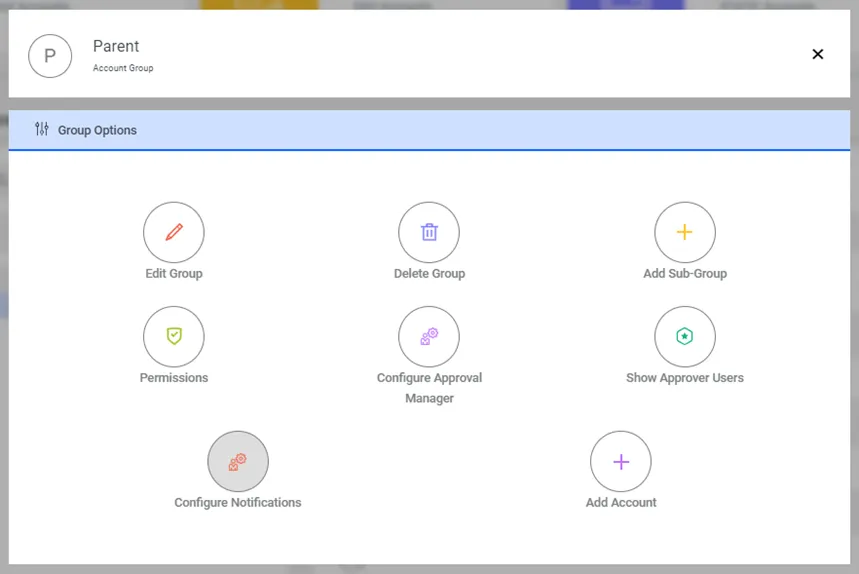
Task: Click the Group Options sliders icon
Action: tap(42, 129)
